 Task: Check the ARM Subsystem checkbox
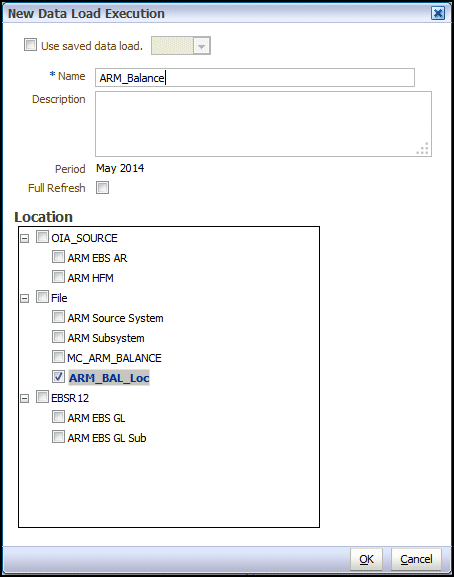coord(58,336)
